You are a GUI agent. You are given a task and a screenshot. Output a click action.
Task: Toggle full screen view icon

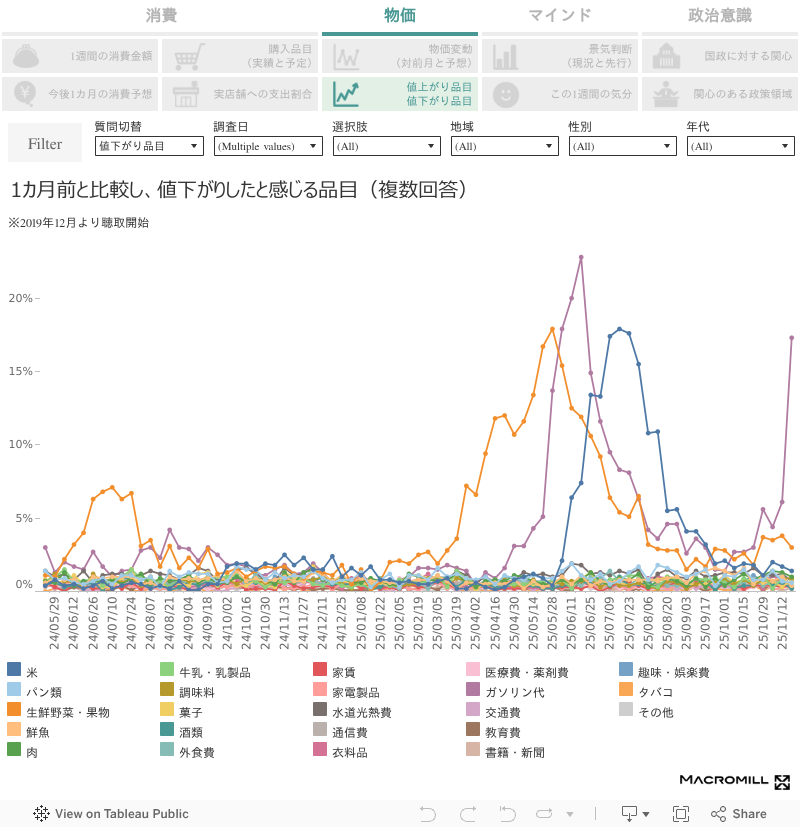[681, 814]
